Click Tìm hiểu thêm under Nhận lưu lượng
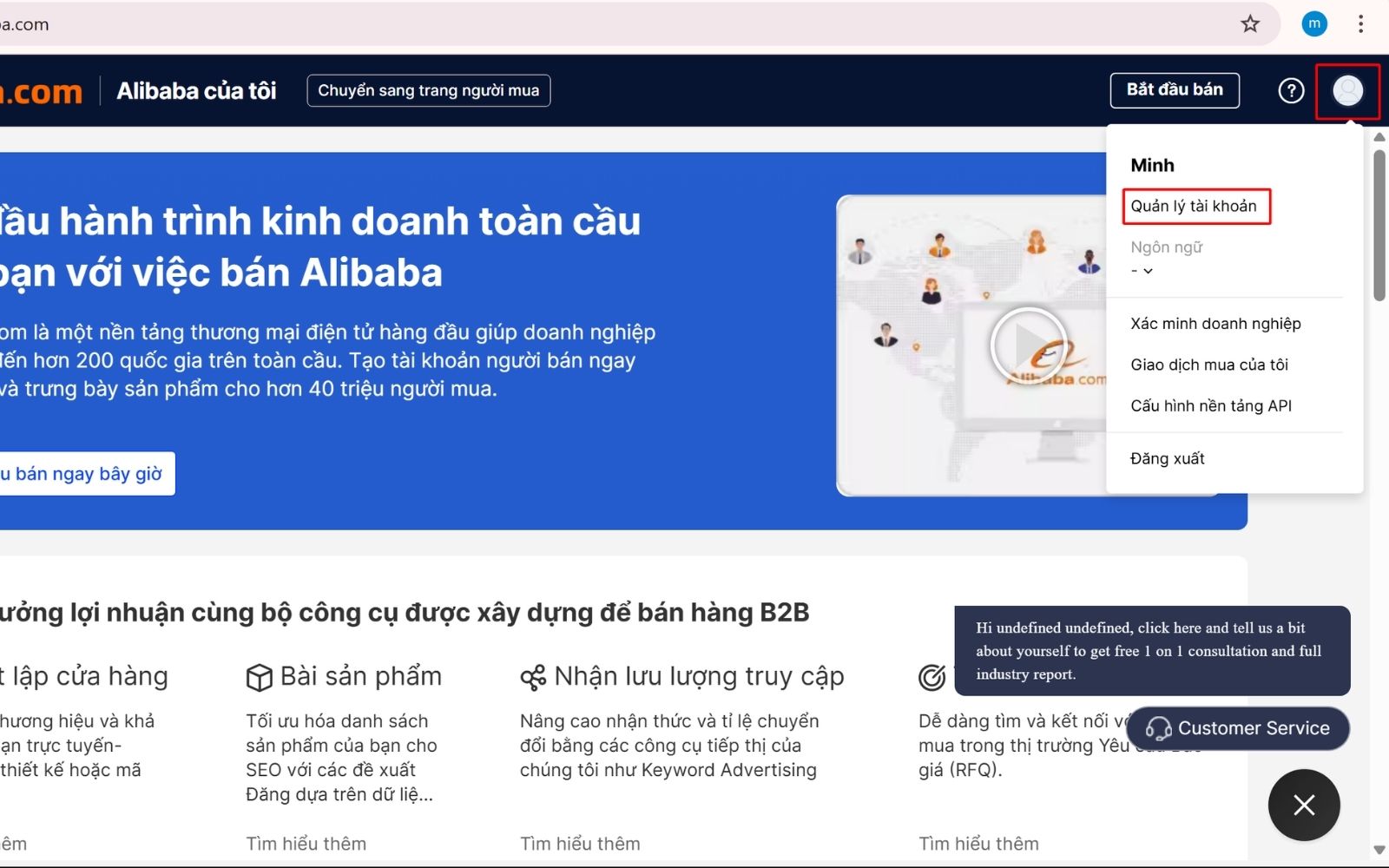 (580, 844)
